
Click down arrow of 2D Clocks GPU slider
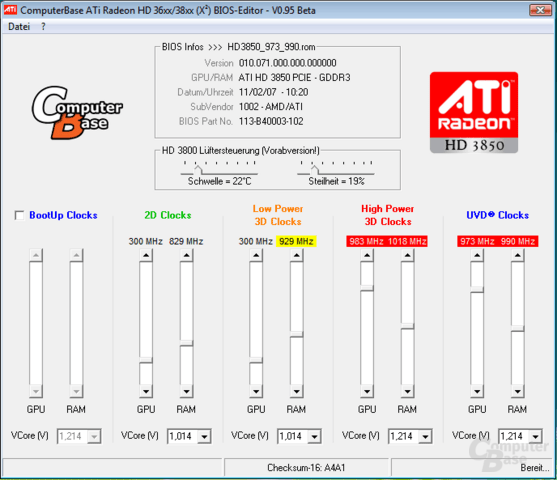pyautogui.click(x=146, y=392)
